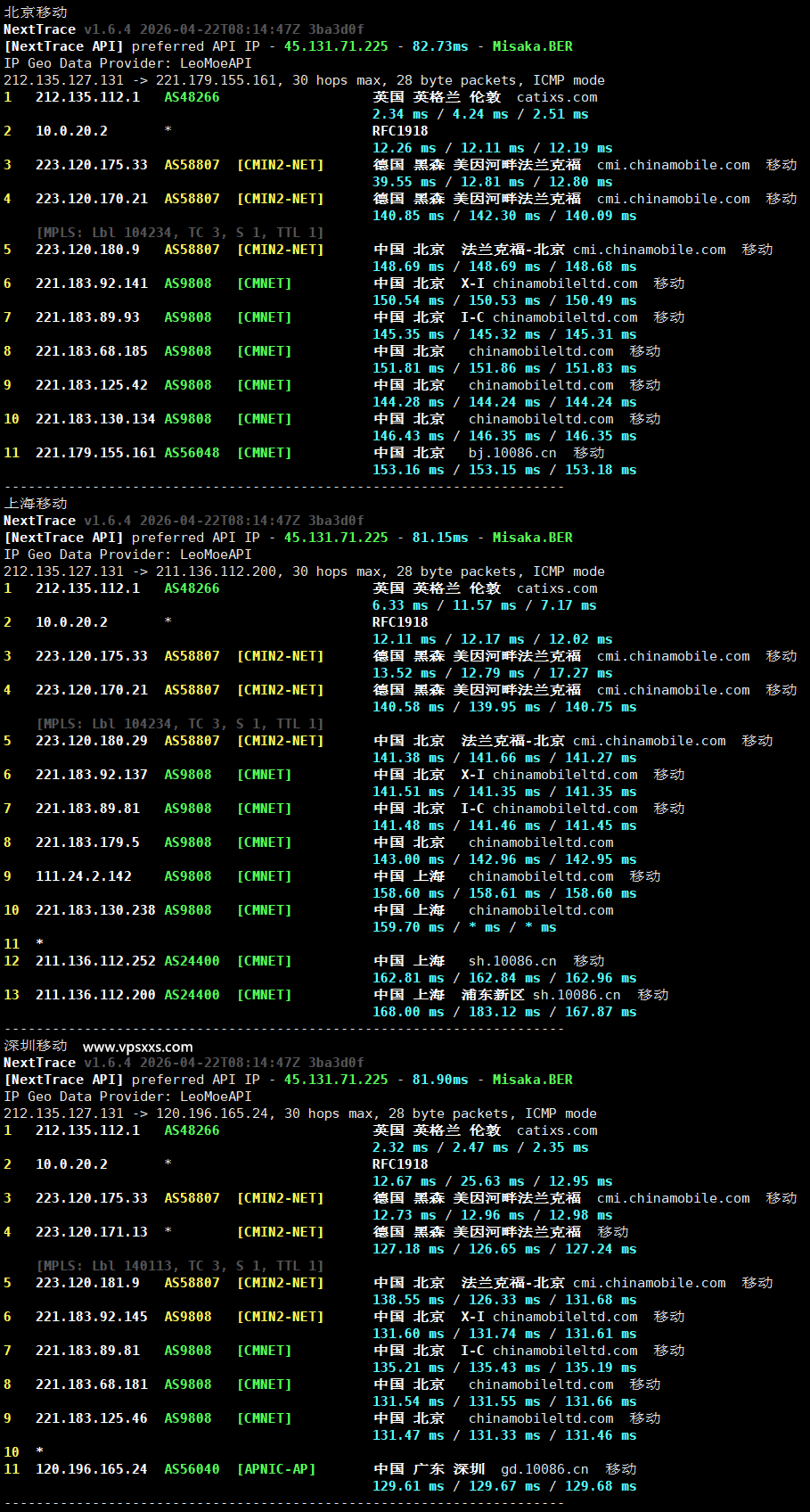
Task: Select the 81.15ms API latency value
Action: pos(440,538)
